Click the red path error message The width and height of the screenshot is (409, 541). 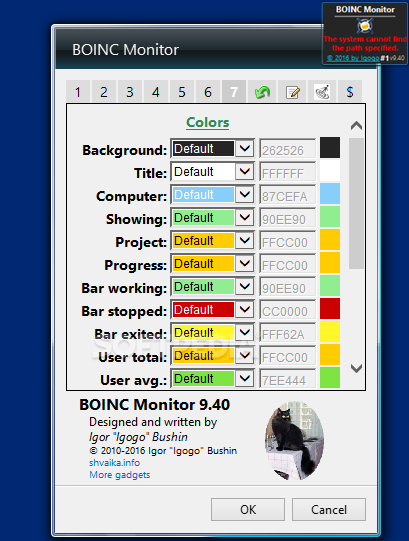click(x=365, y=43)
